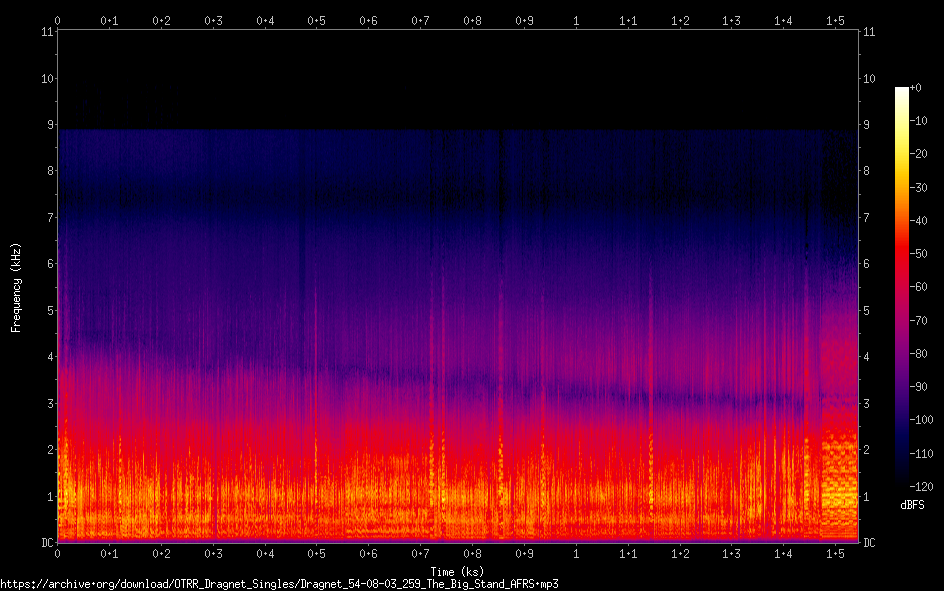Click the 11 label on right frequency axis

click(x=868, y=32)
